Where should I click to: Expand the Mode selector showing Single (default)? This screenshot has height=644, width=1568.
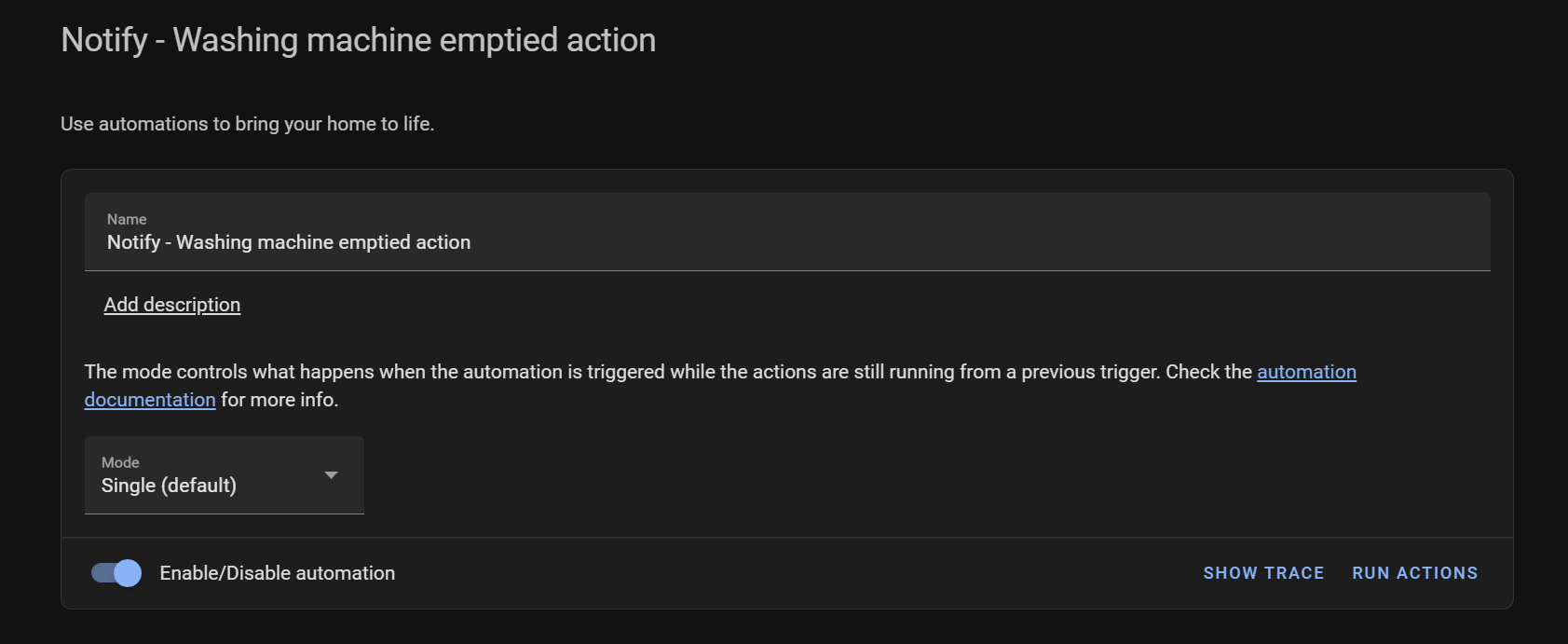click(224, 475)
